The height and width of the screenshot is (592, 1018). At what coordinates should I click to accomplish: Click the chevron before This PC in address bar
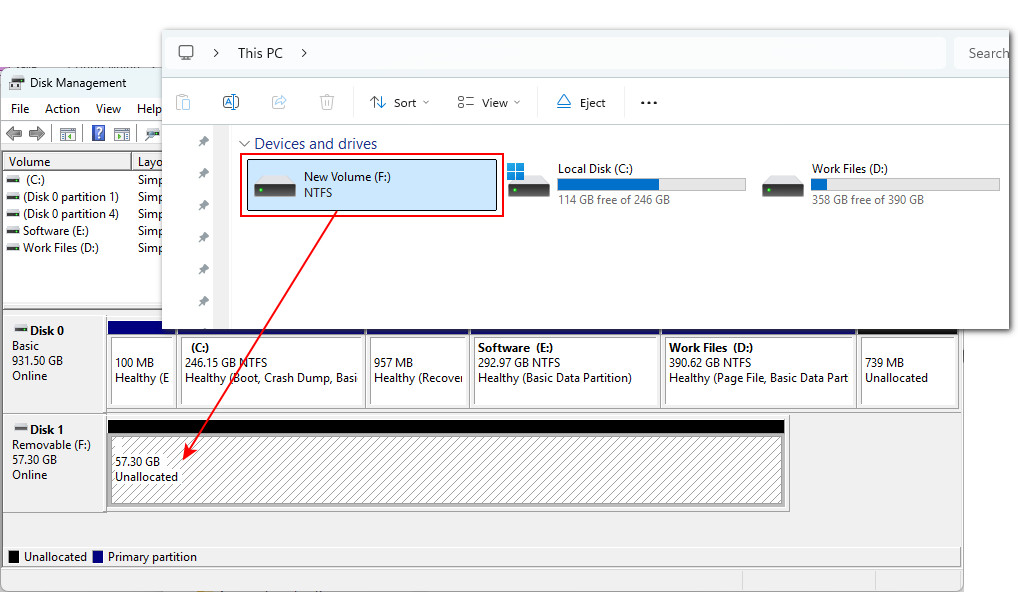[x=216, y=53]
